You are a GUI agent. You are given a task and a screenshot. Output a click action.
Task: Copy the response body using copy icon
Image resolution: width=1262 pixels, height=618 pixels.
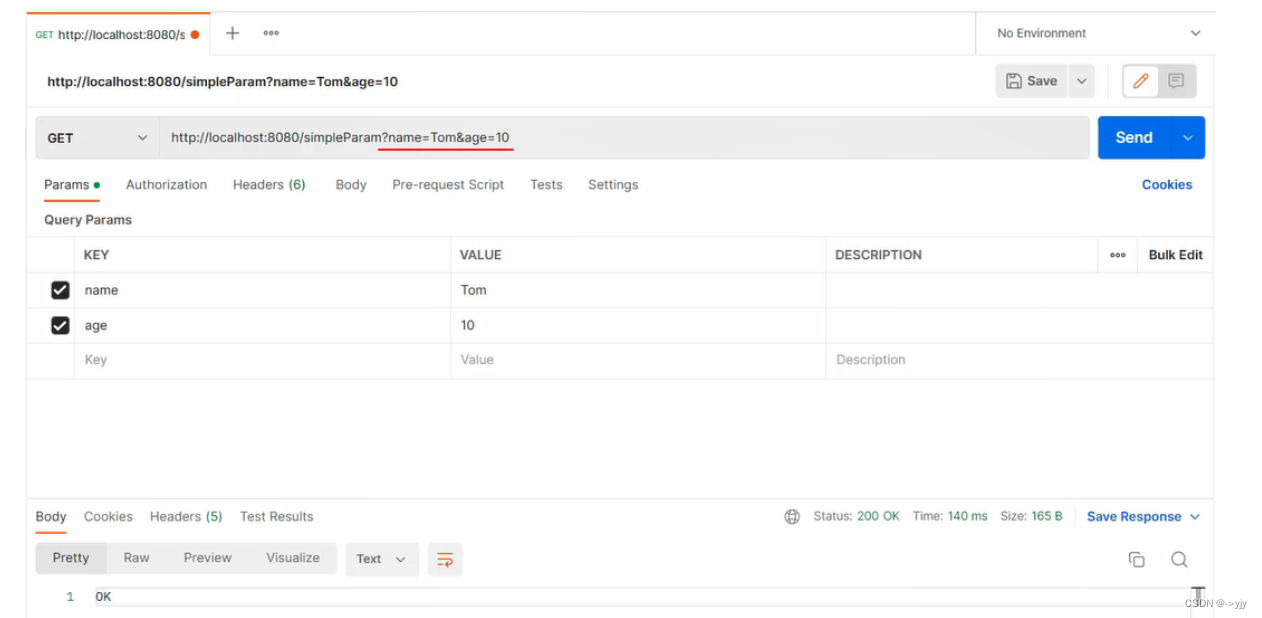(1137, 559)
